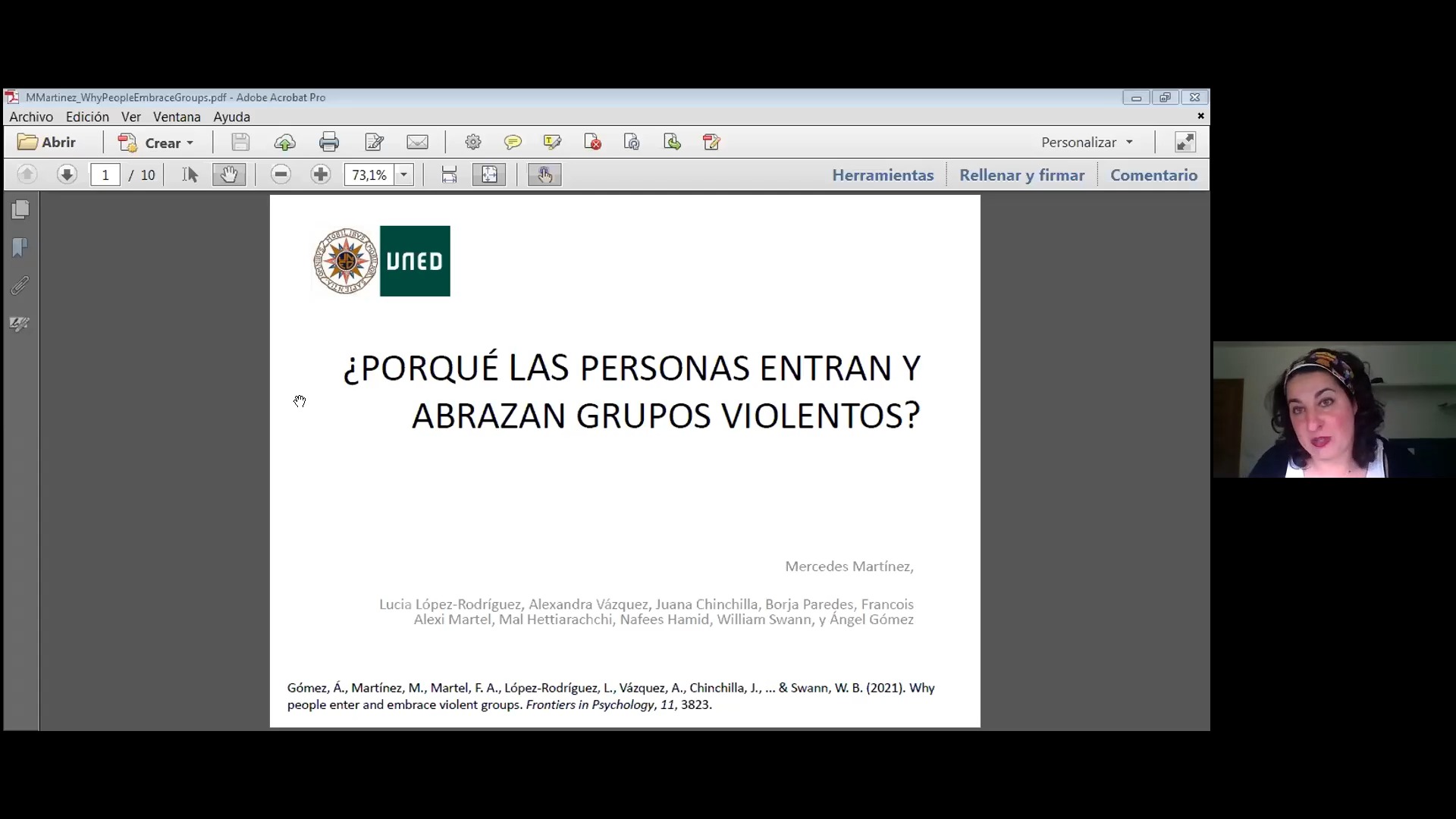Click the delete page icon

pyautogui.click(x=592, y=143)
